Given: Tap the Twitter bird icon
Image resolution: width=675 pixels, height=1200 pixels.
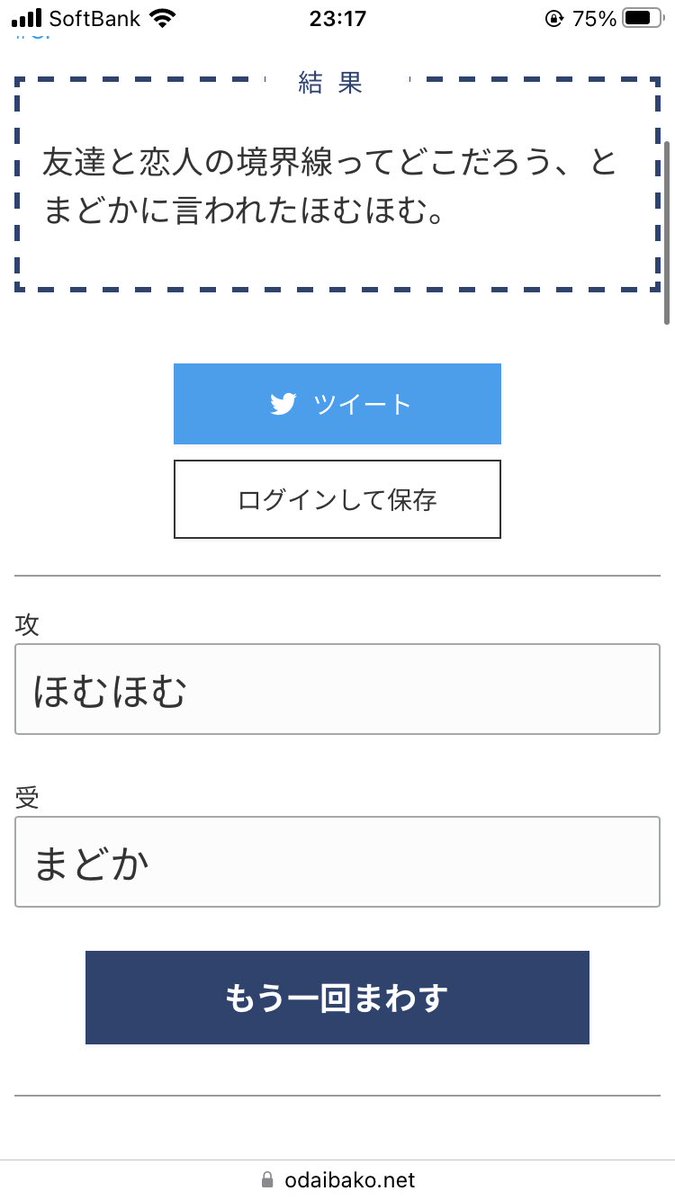Looking at the screenshot, I should click(283, 404).
